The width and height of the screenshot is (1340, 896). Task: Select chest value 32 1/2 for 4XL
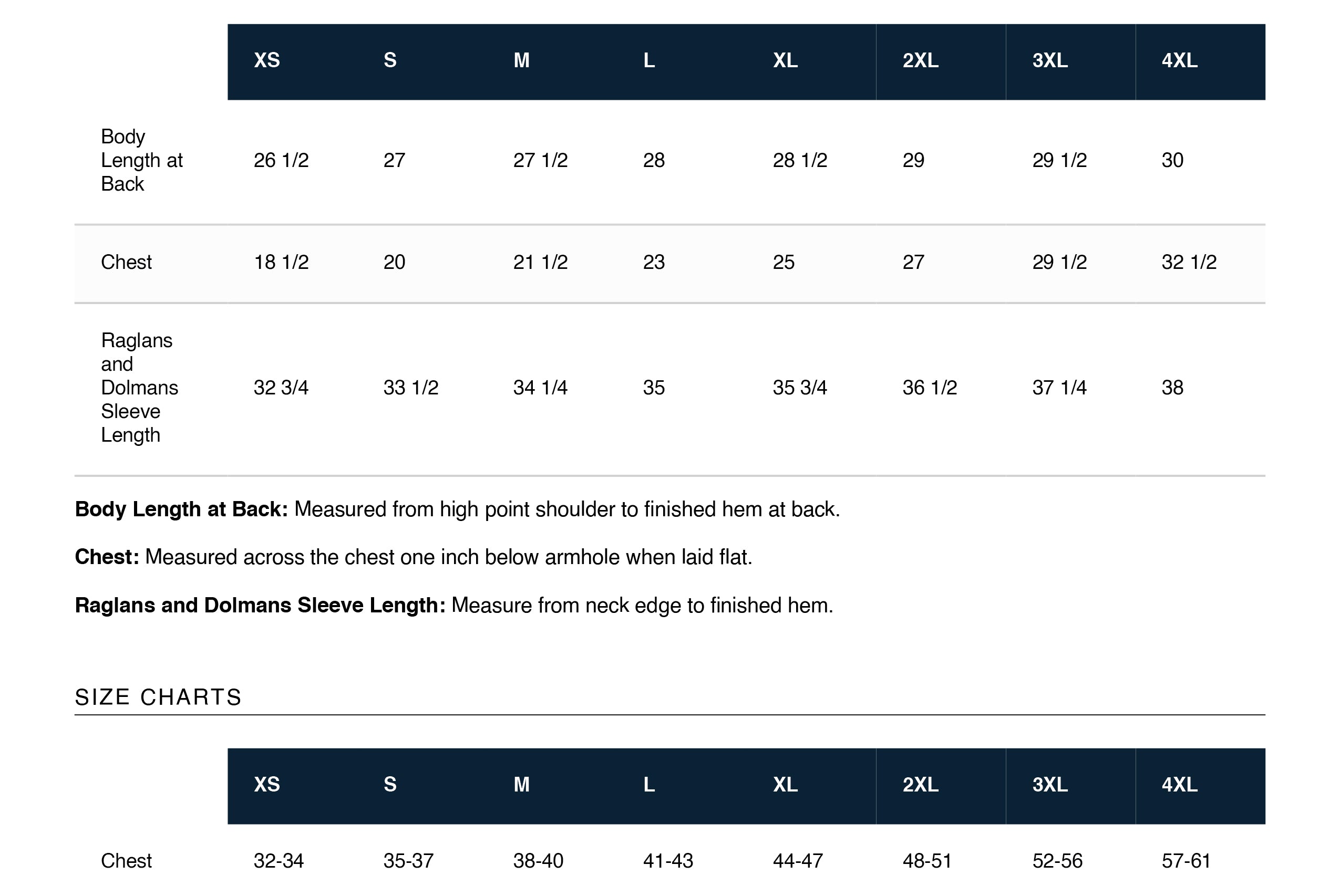1189,262
